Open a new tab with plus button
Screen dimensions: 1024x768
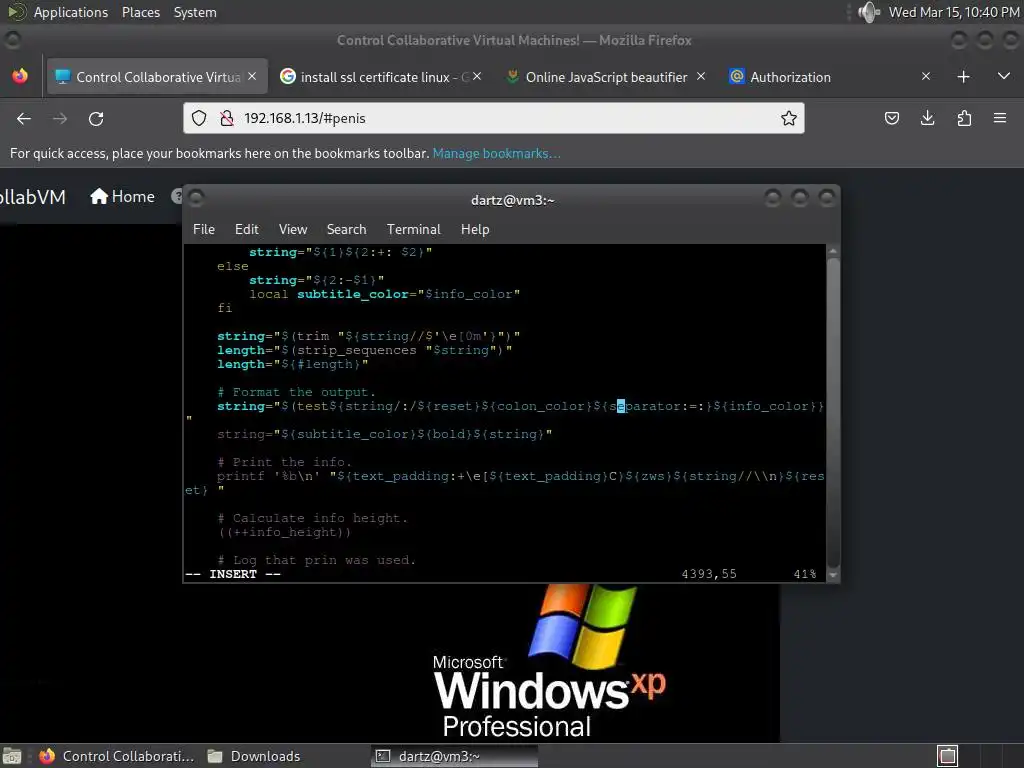[963, 77]
